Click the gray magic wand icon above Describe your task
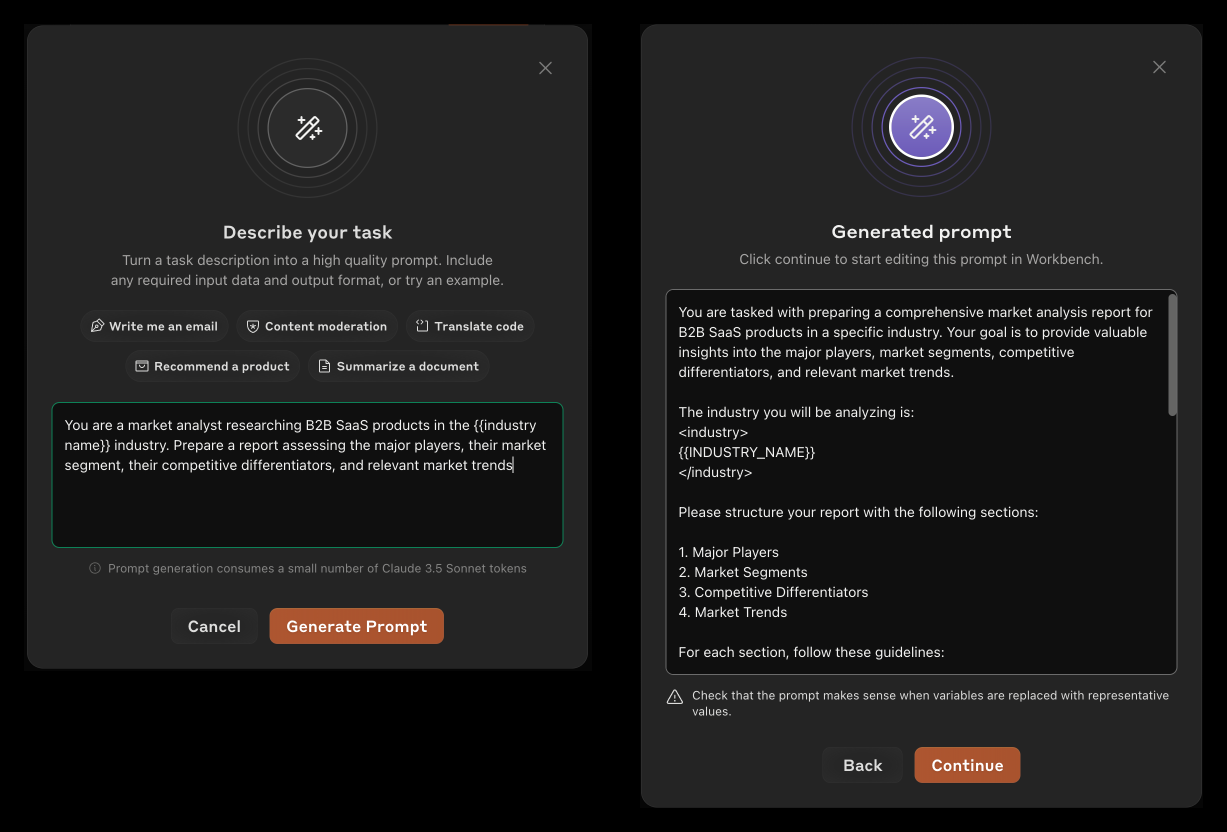 tap(308, 128)
